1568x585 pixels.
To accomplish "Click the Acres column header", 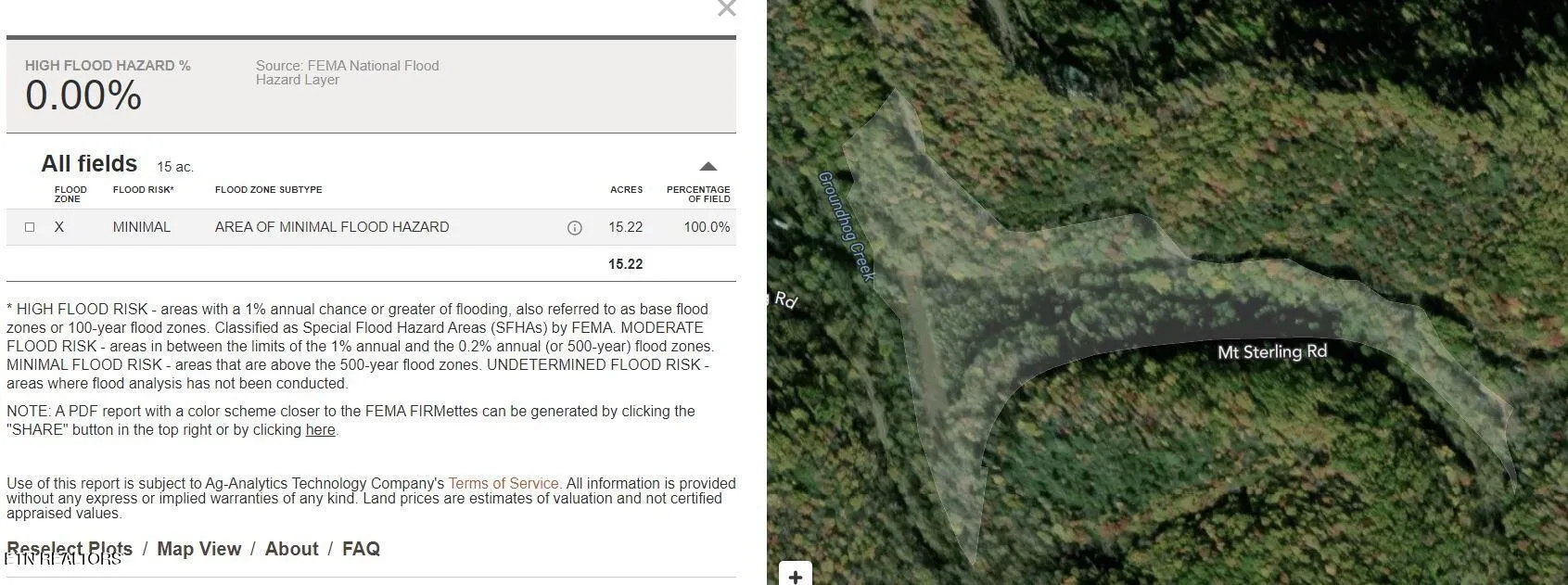I will (626, 190).
